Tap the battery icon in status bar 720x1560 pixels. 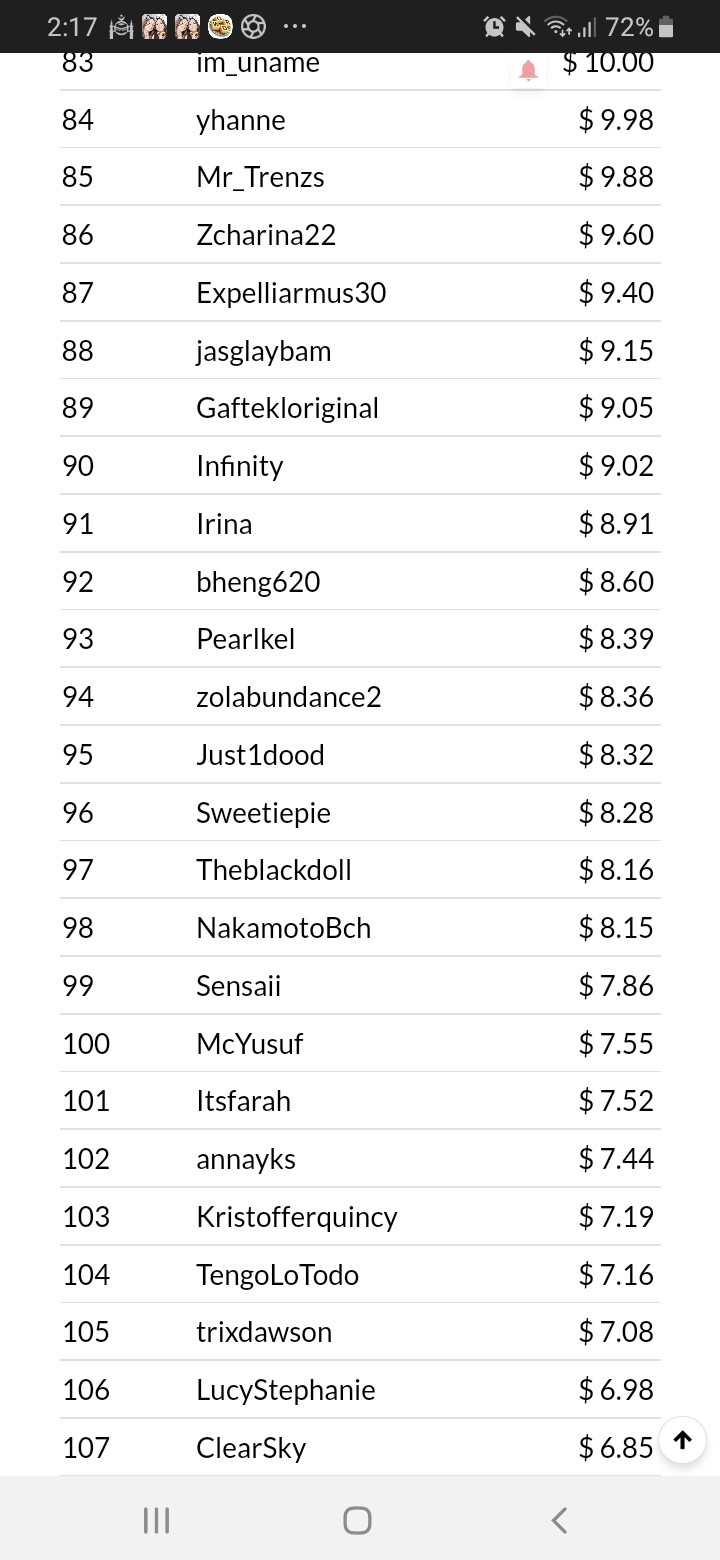click(x=668, y=27)
